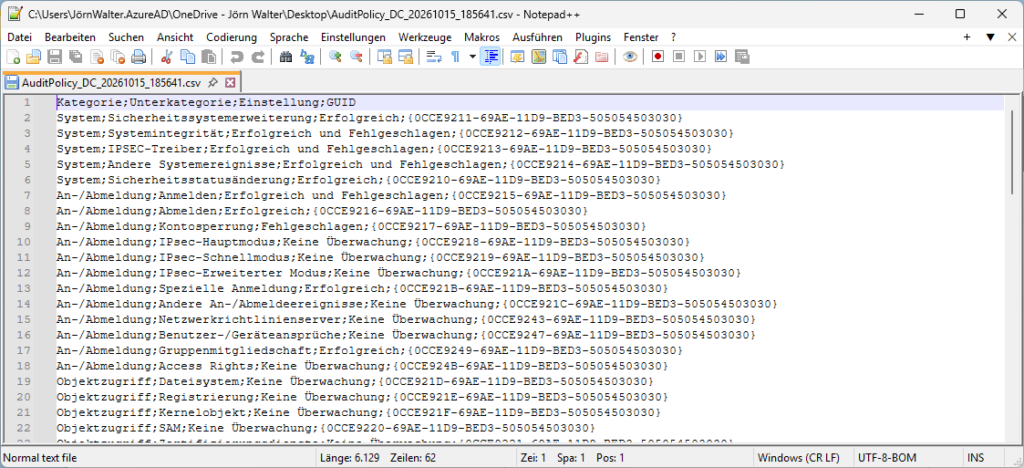This screenshot has height=468, width=1024.
Task: Create a new file with toolbar icon
Action: click(12, 57)
